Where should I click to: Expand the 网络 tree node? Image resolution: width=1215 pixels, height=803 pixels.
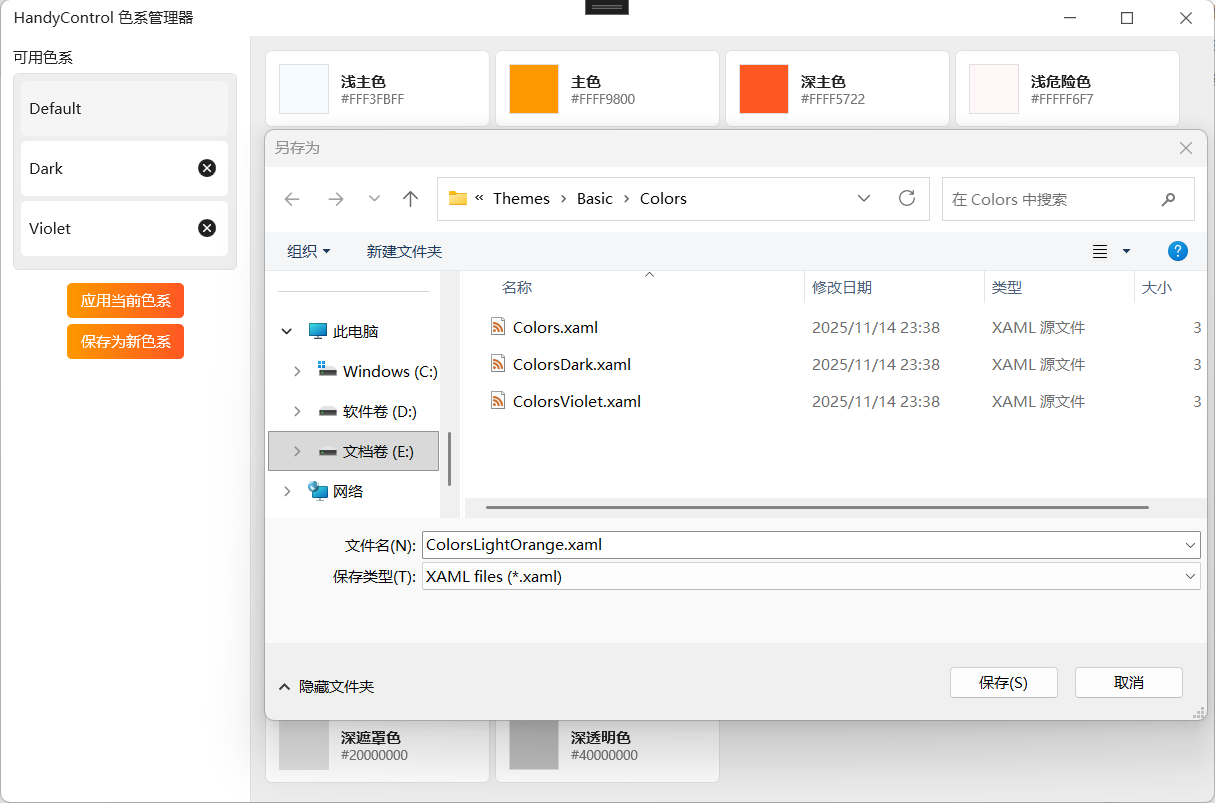(287, 491)
